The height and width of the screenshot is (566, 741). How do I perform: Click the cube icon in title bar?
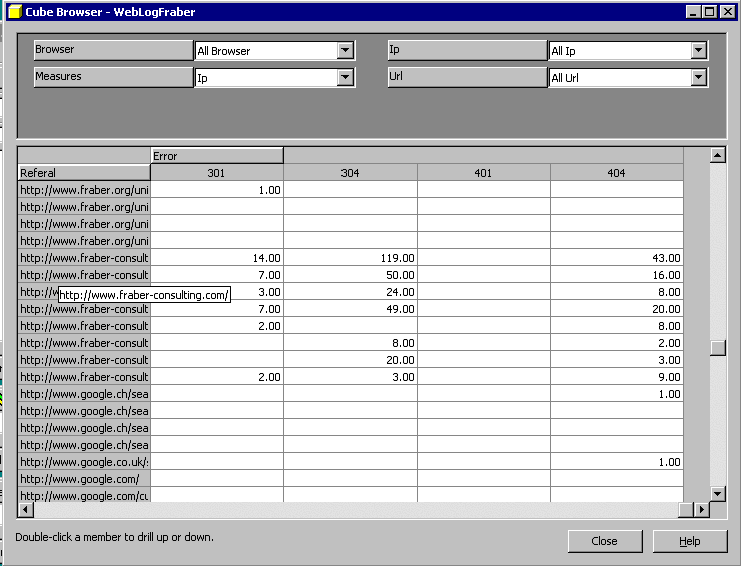[x=12, y=11]
